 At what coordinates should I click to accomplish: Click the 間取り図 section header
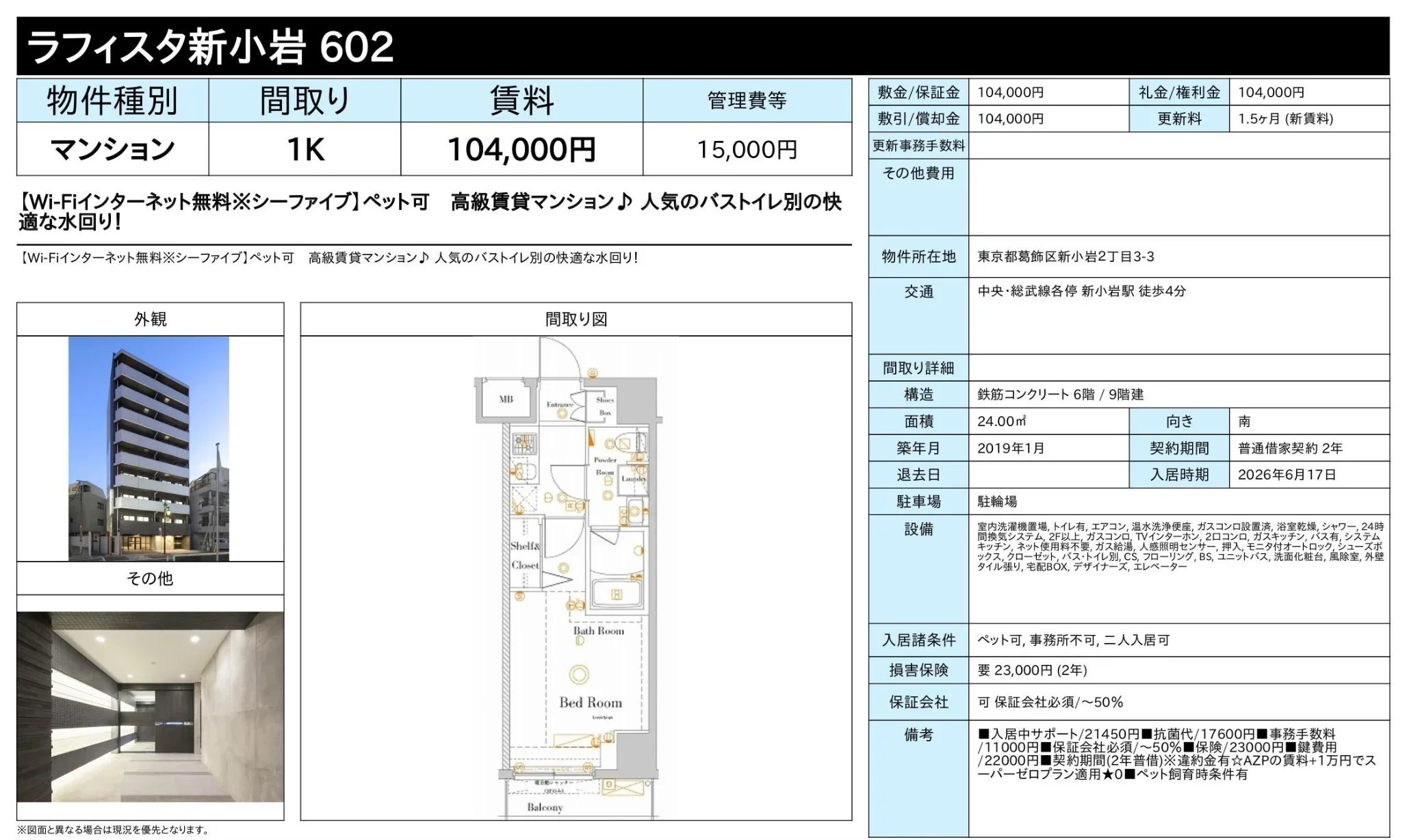click(x=576, y=319)
